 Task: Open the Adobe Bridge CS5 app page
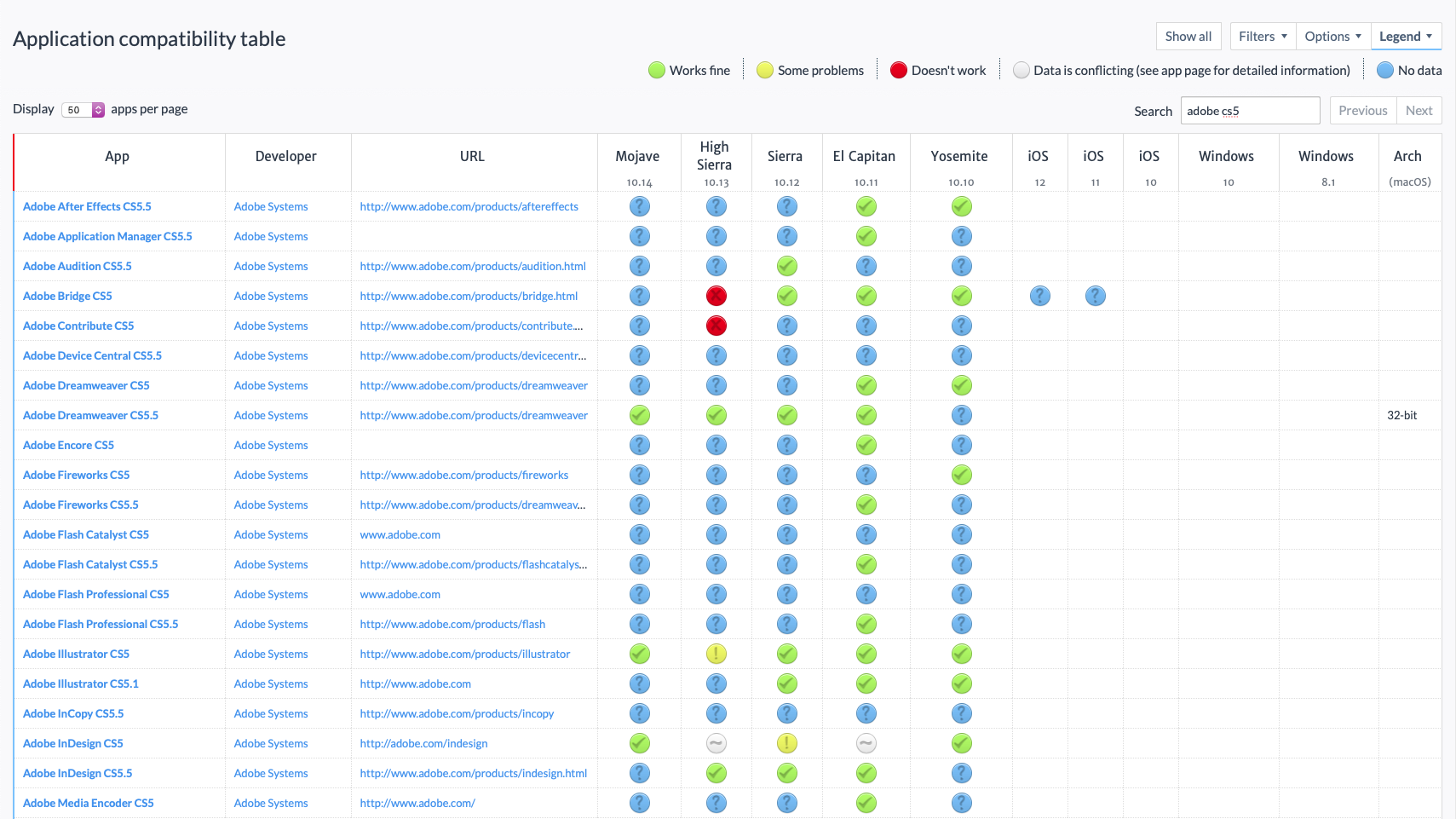pyautogui.click(x=67, y=296)
